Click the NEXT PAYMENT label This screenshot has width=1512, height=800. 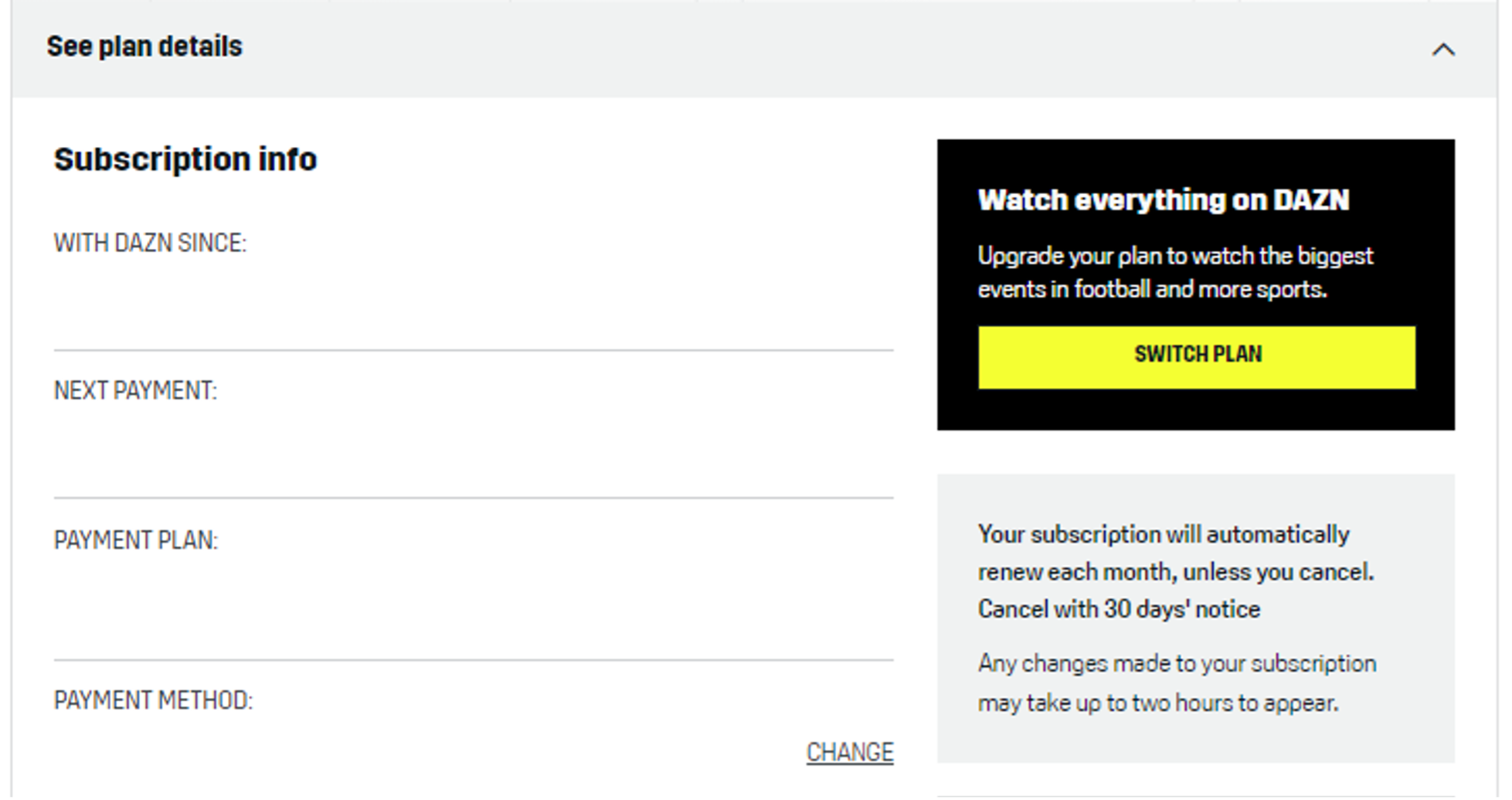tap(135, 391)
